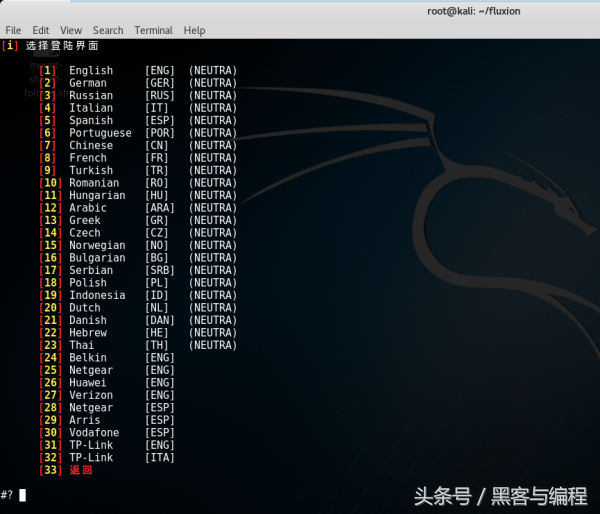Select the '[3] Russian' row
600x514 pixels.
138,95
